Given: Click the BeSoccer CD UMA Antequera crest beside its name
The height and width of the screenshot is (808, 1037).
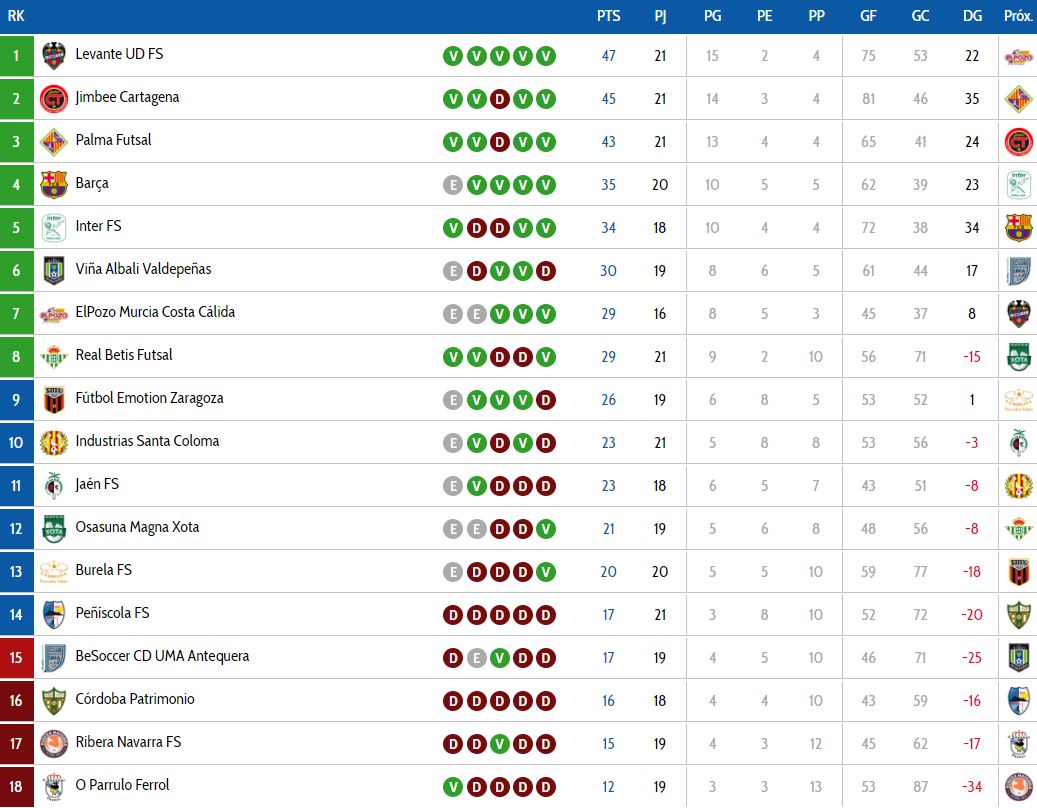Looking at the screenshot, I should (54, 657).
